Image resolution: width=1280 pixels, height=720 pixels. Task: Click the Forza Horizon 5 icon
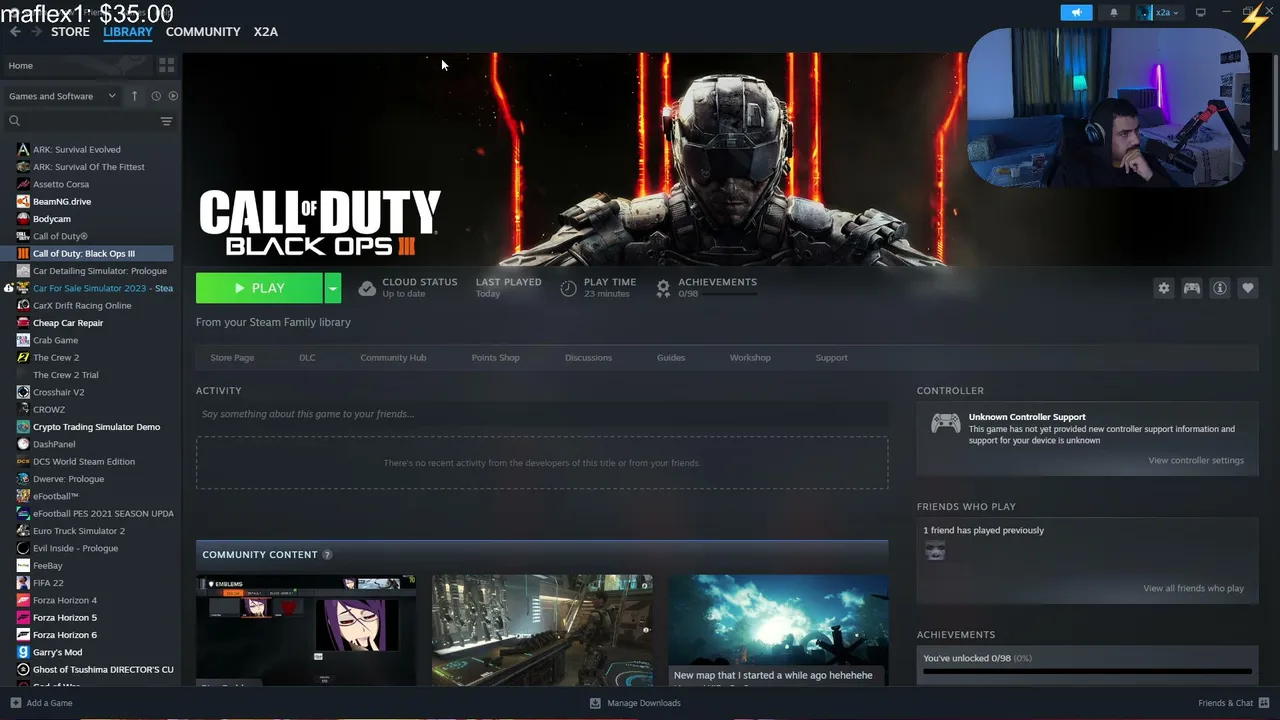23,618
